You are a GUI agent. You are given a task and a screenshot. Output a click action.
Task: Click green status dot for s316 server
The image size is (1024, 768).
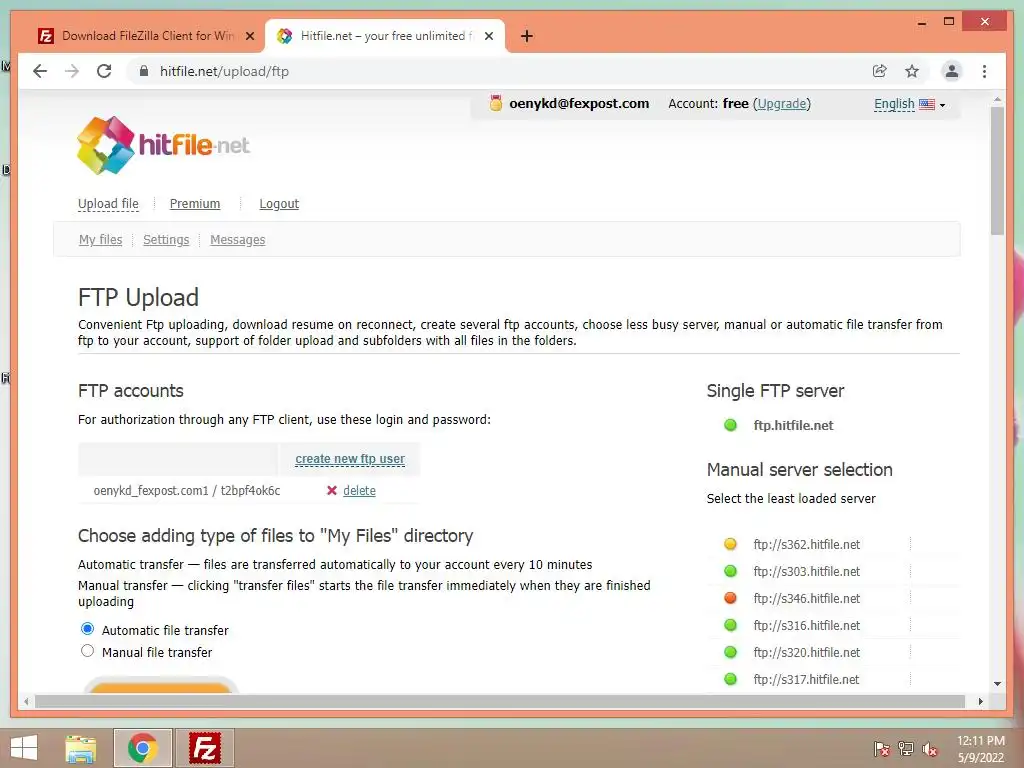[730, 625]
